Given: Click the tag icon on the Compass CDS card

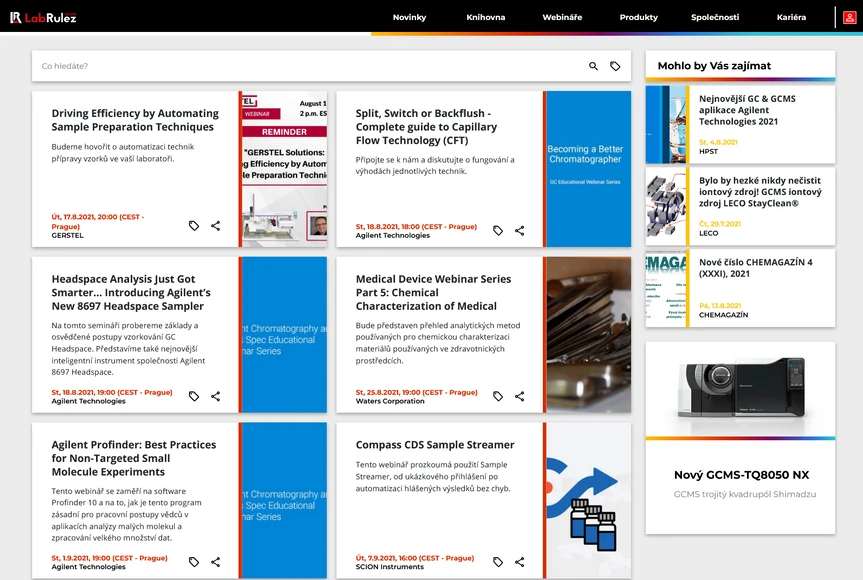Looking at the screenshot, I should click(497, 562).
